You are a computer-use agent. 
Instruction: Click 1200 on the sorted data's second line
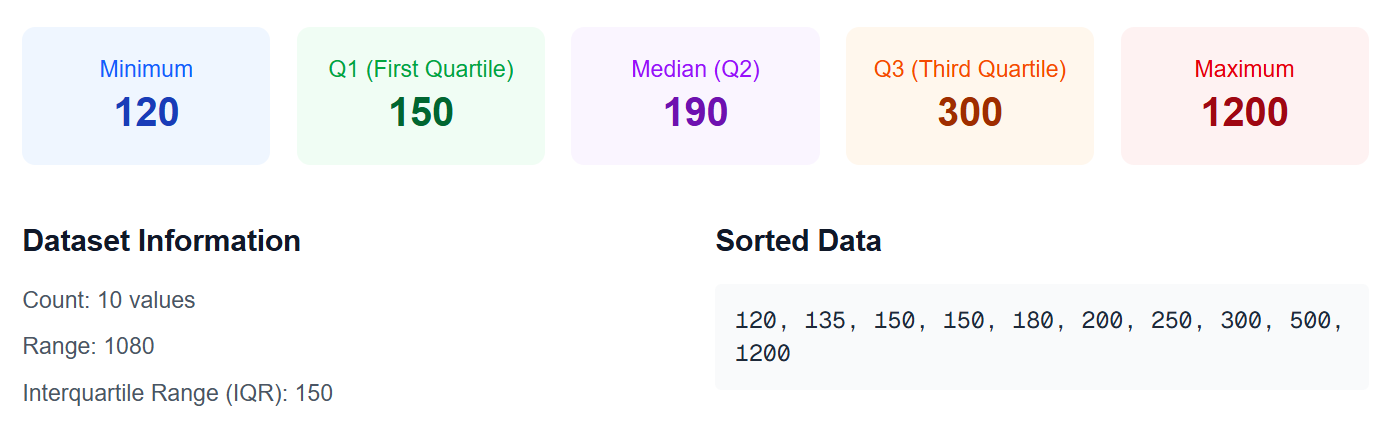pyautogui.click(x=763, y=354)
